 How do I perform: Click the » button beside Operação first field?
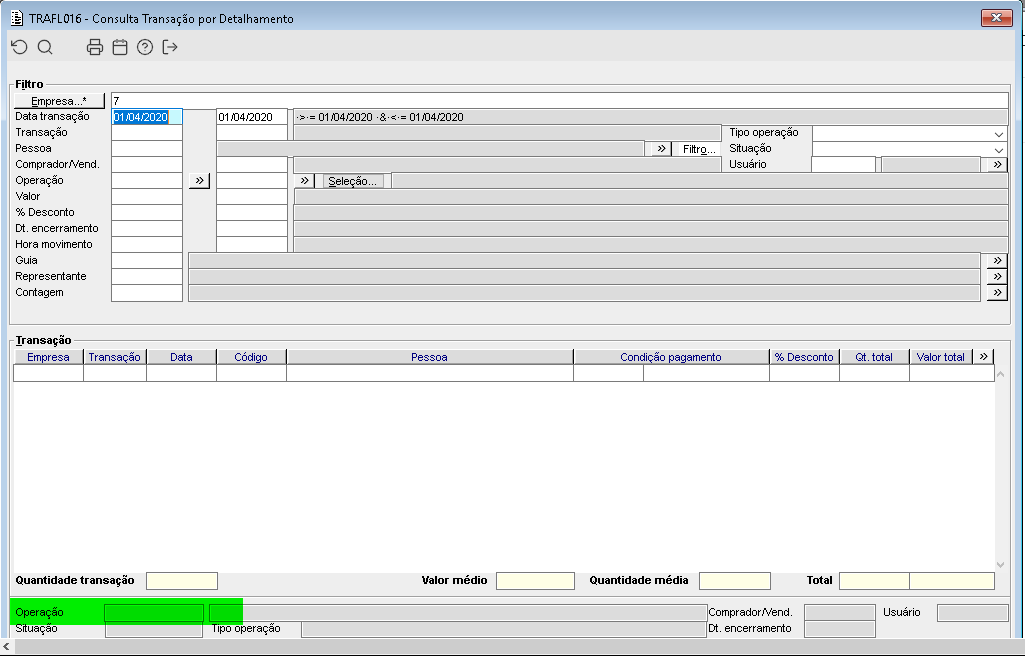199,180
